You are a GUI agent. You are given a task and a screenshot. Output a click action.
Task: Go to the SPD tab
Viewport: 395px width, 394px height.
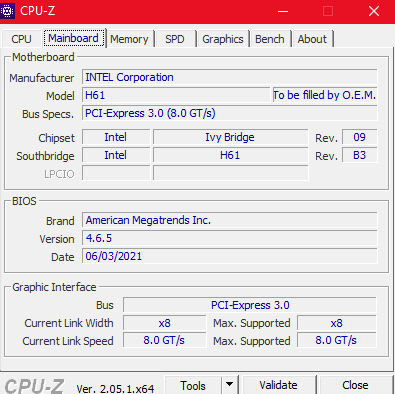tap(175, 39)
